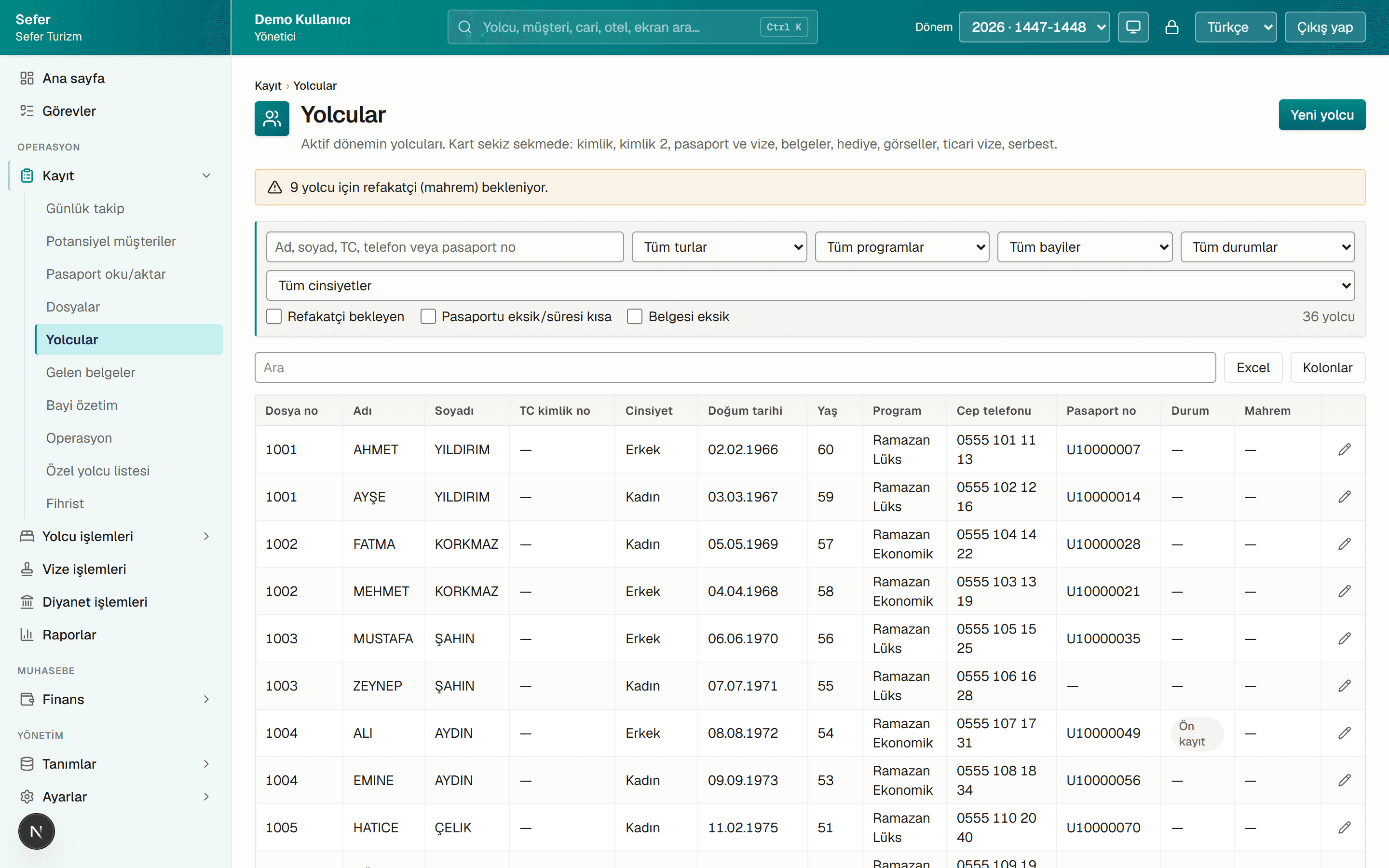
Task: Go to Pasaport oku/aktar
Action: click(129, 274)
